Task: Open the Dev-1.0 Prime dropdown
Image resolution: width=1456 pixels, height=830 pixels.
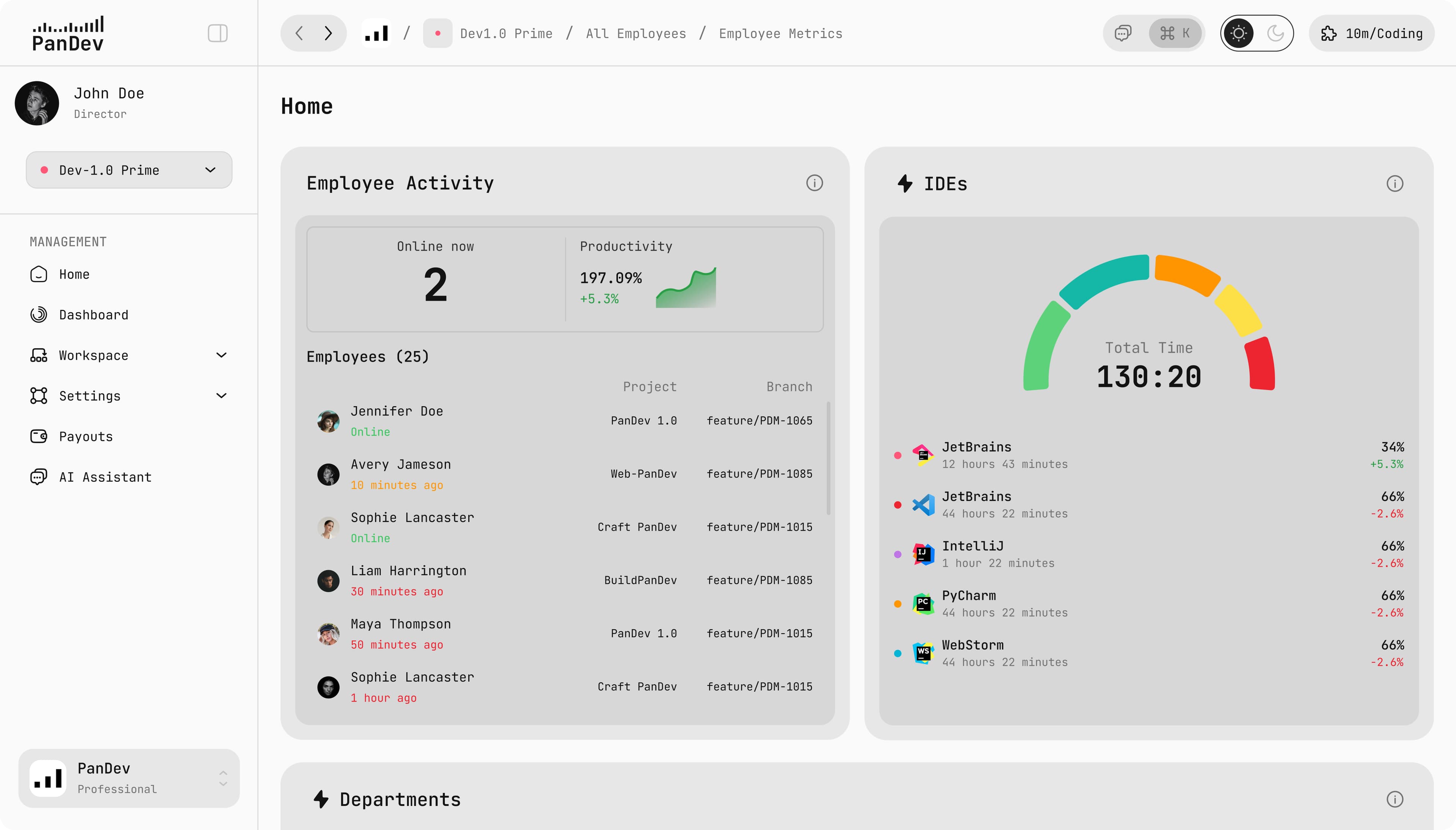Action: coord(129,170)
